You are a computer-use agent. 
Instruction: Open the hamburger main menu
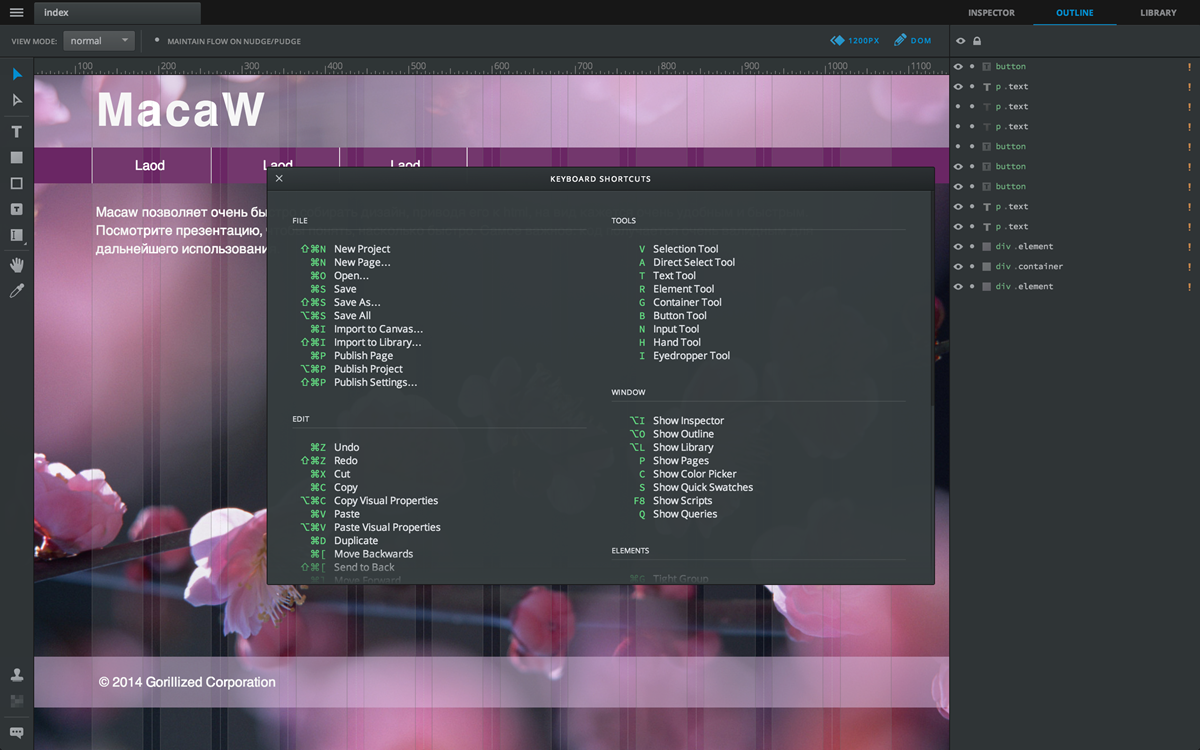click(x=17, y=13)
